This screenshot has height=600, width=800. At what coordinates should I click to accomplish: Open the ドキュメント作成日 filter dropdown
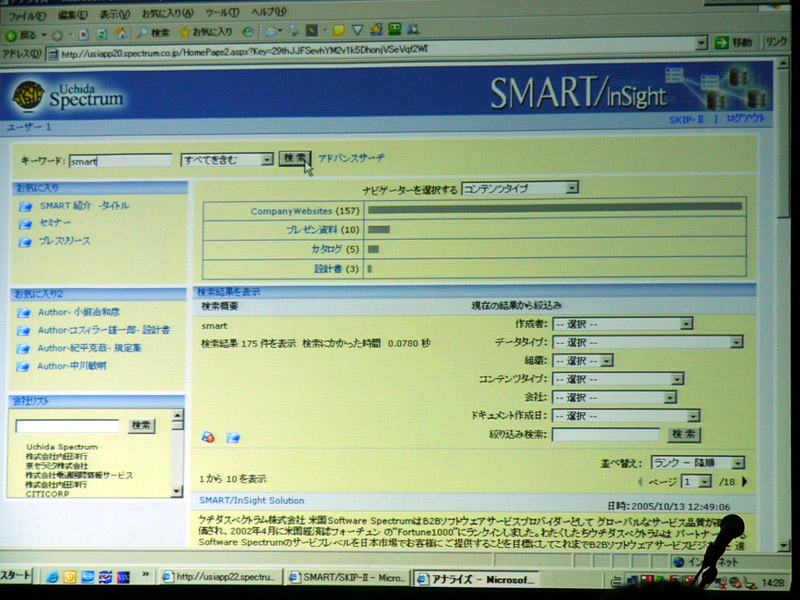[626, 416]
